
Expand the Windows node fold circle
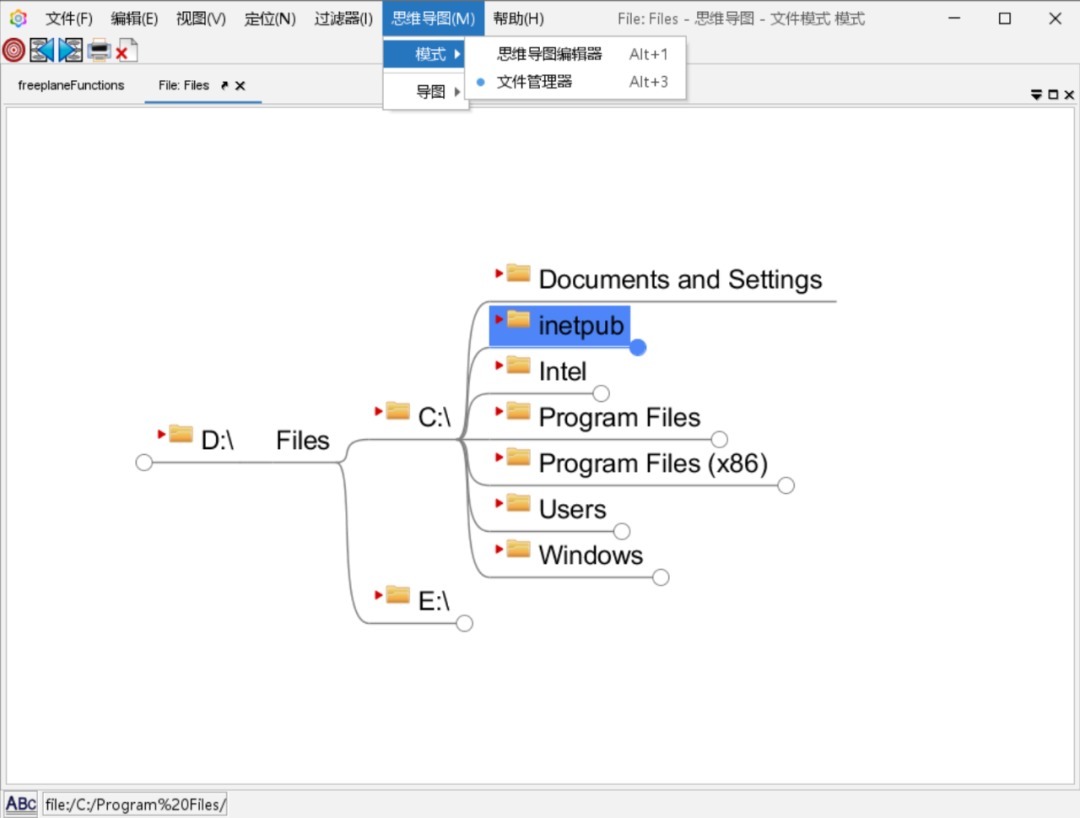click(660, 577)
